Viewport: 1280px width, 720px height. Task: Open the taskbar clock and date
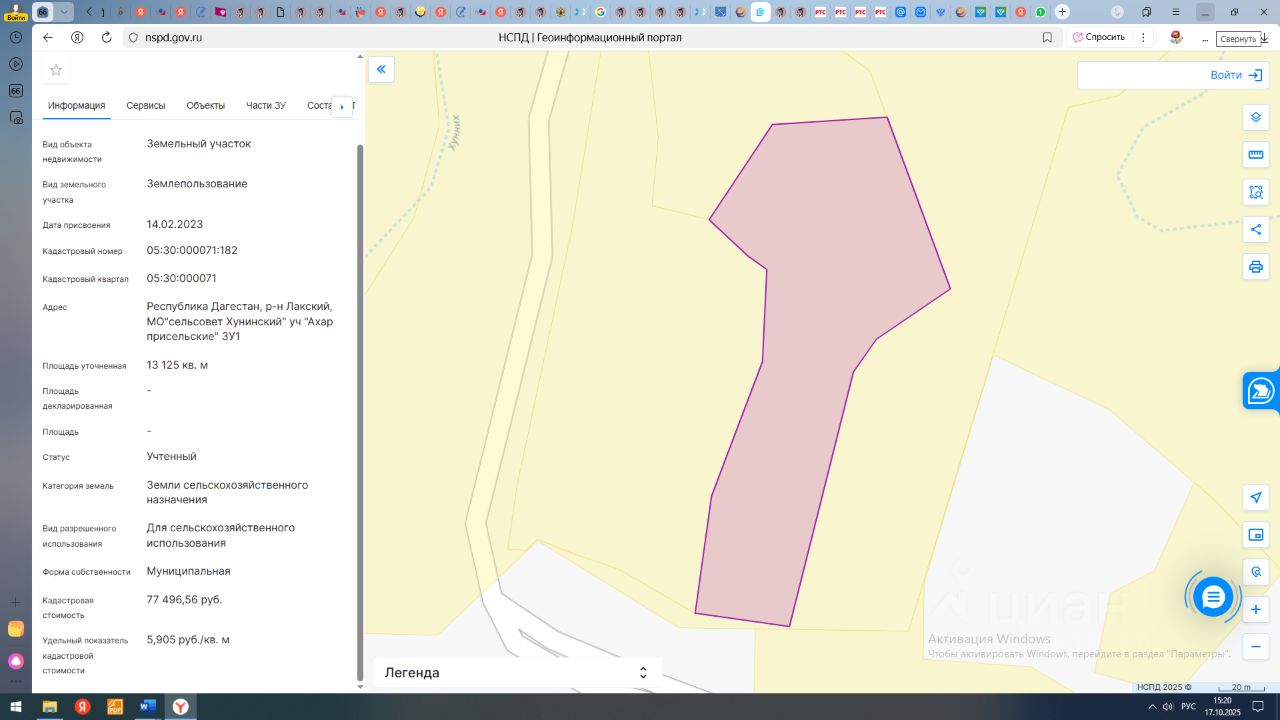click(1222, 707)
